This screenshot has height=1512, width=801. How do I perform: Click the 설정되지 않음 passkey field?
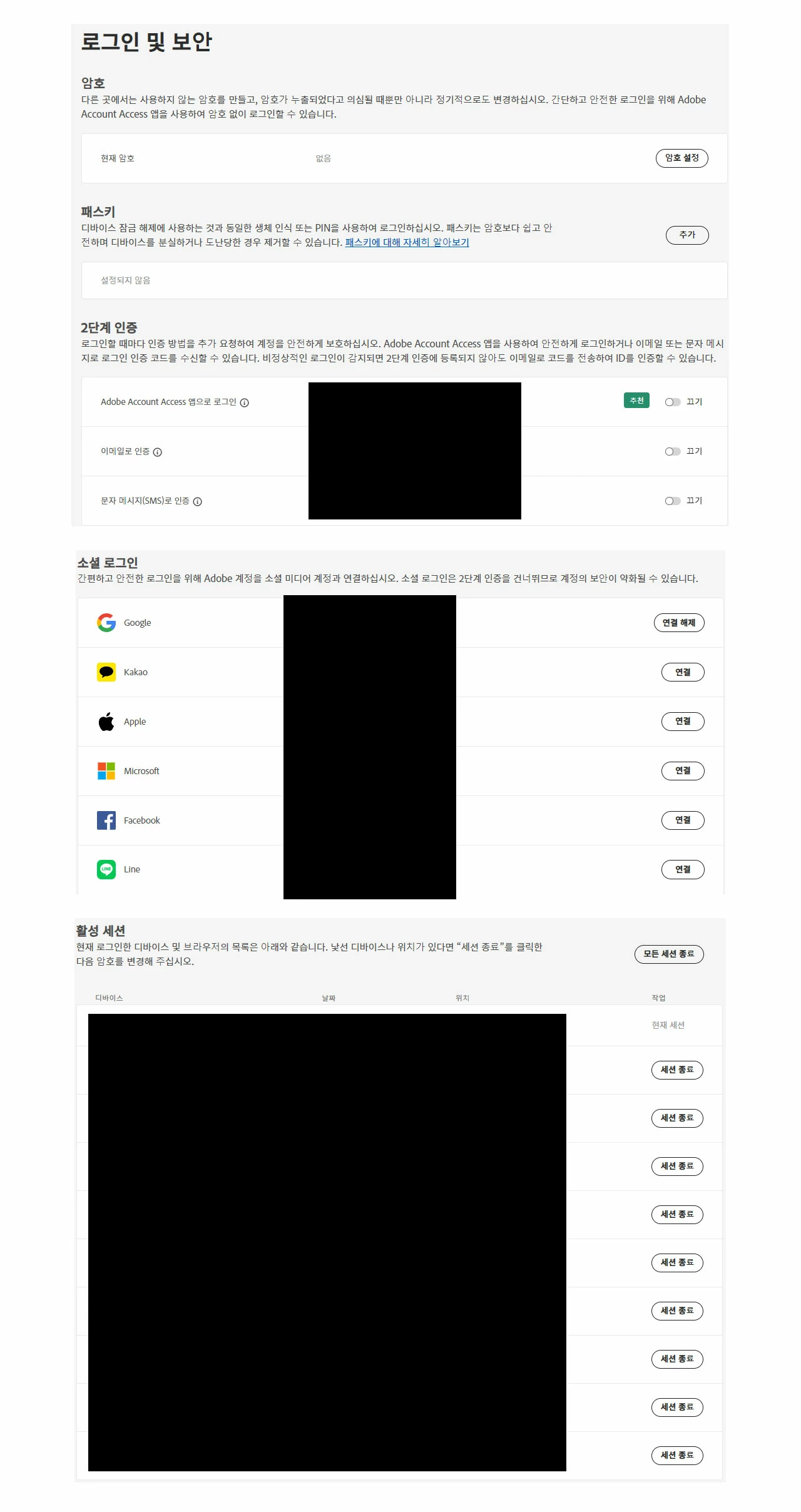click(x=404, y=280)
